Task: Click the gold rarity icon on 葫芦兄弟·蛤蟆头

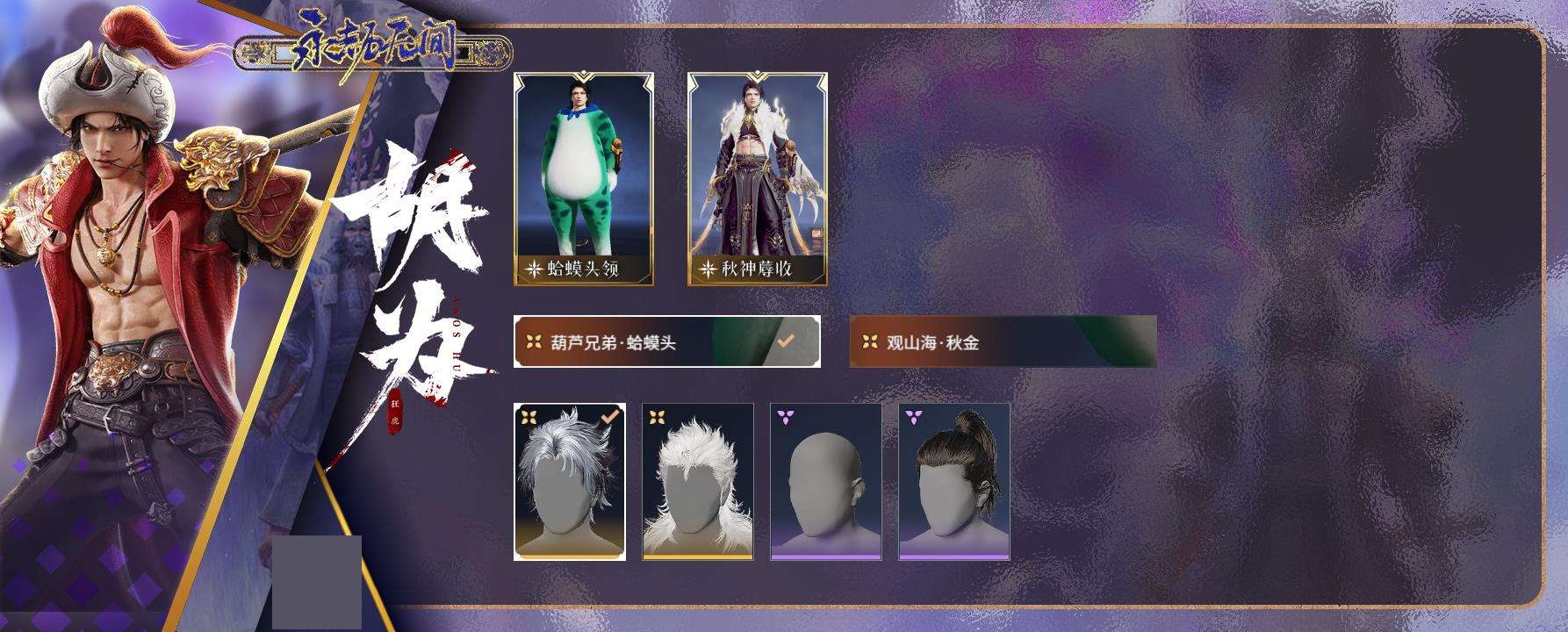Action: point(533,342)
